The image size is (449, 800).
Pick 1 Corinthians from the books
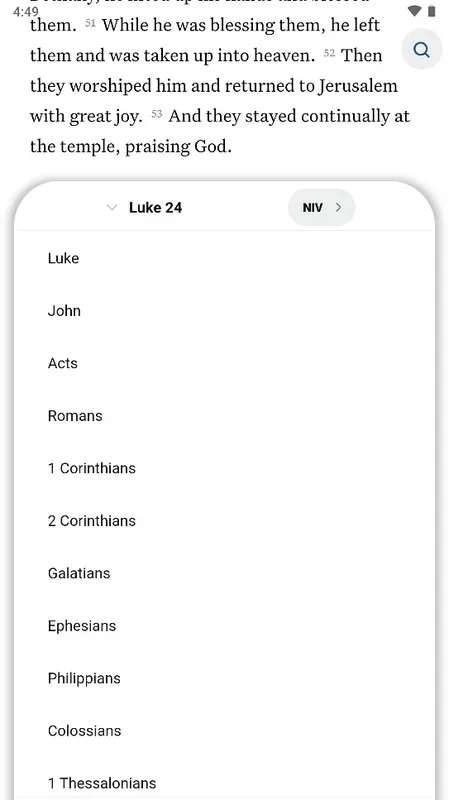(x=224, y=468)
